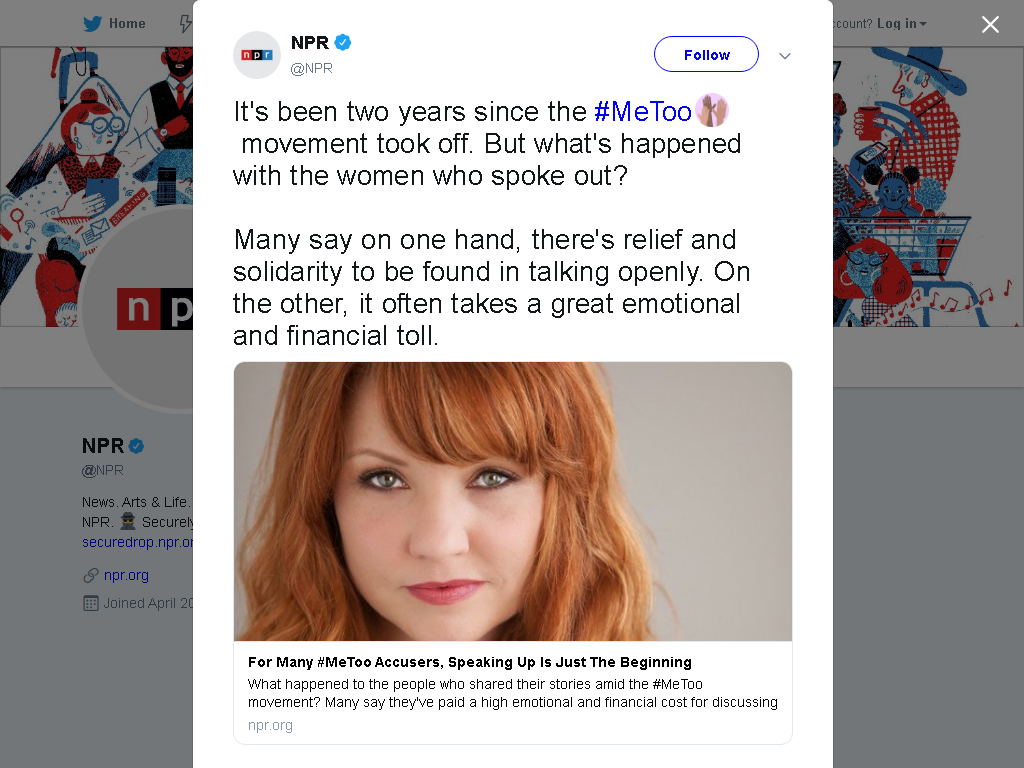Click the calendar icon by Joined April
The width and height of the screenshot is (1024, 768).
tap(91, 603)
